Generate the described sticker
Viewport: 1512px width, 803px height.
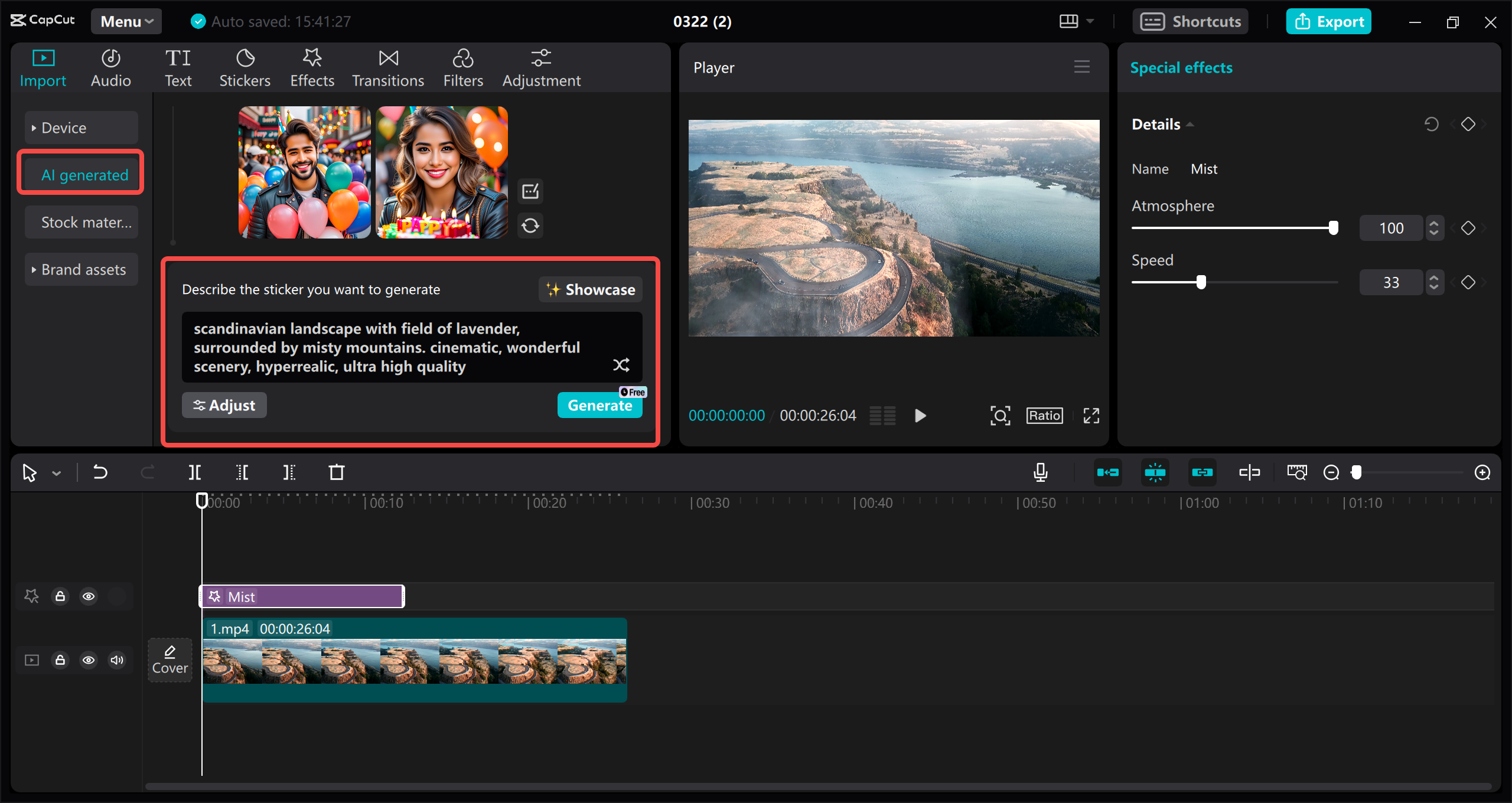click(x=599, y=405)
